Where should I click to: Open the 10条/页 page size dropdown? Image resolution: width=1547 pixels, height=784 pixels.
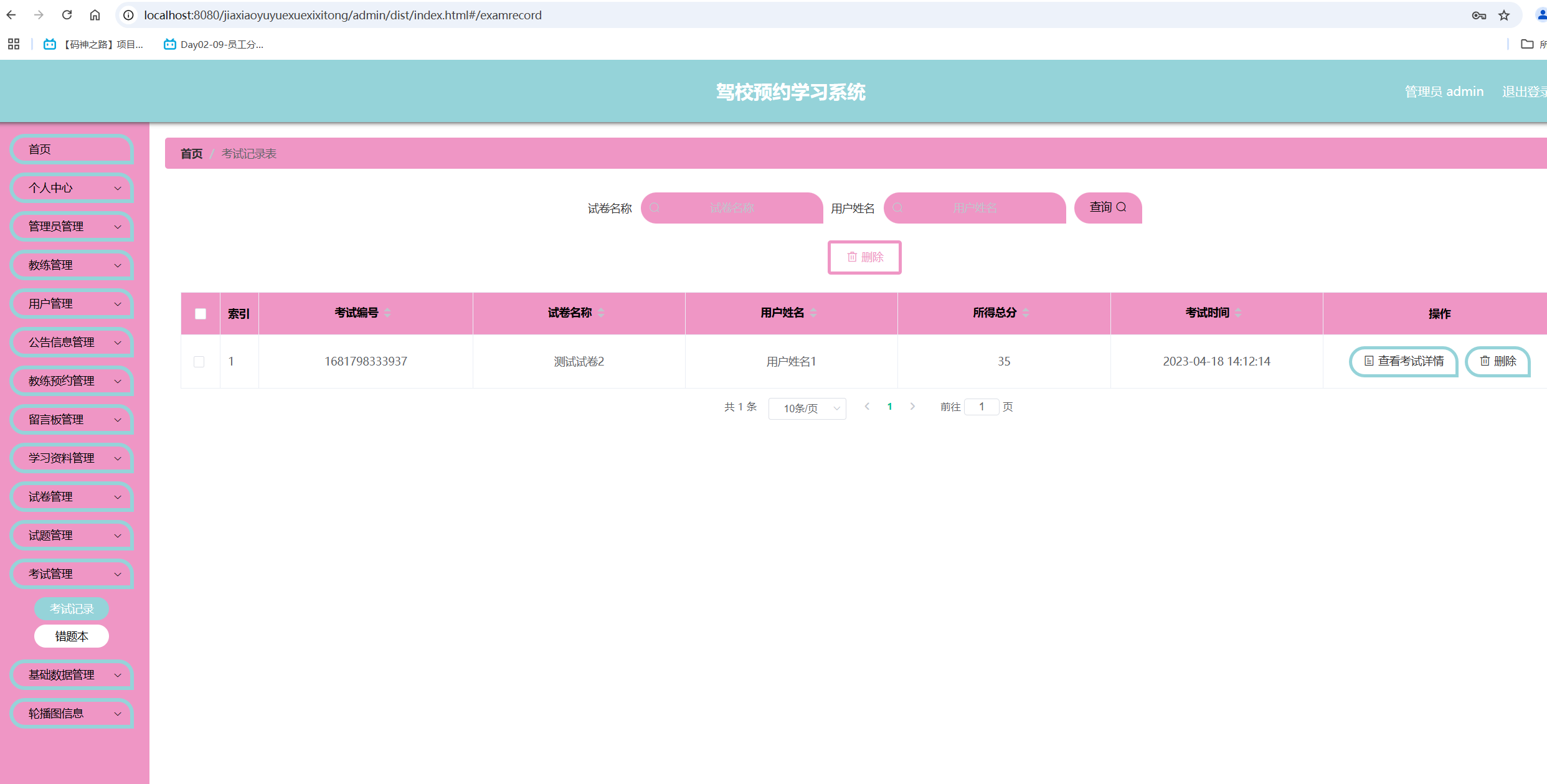point(807,409)
